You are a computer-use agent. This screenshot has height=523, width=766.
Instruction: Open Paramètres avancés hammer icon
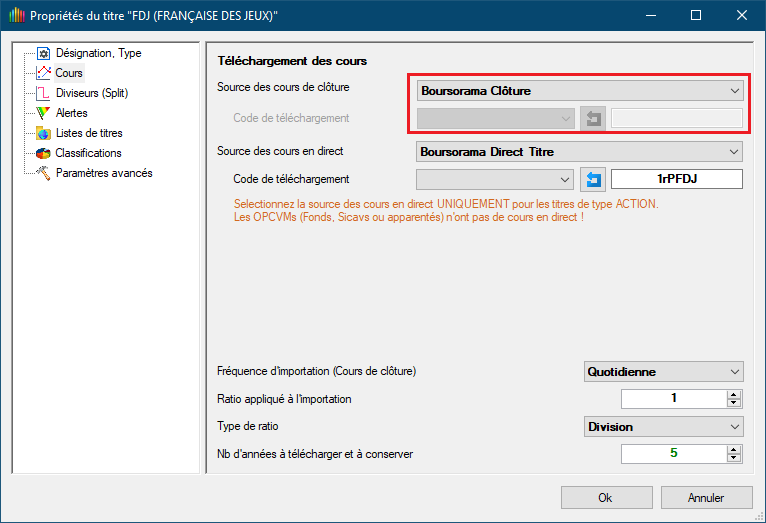(43, 173)
